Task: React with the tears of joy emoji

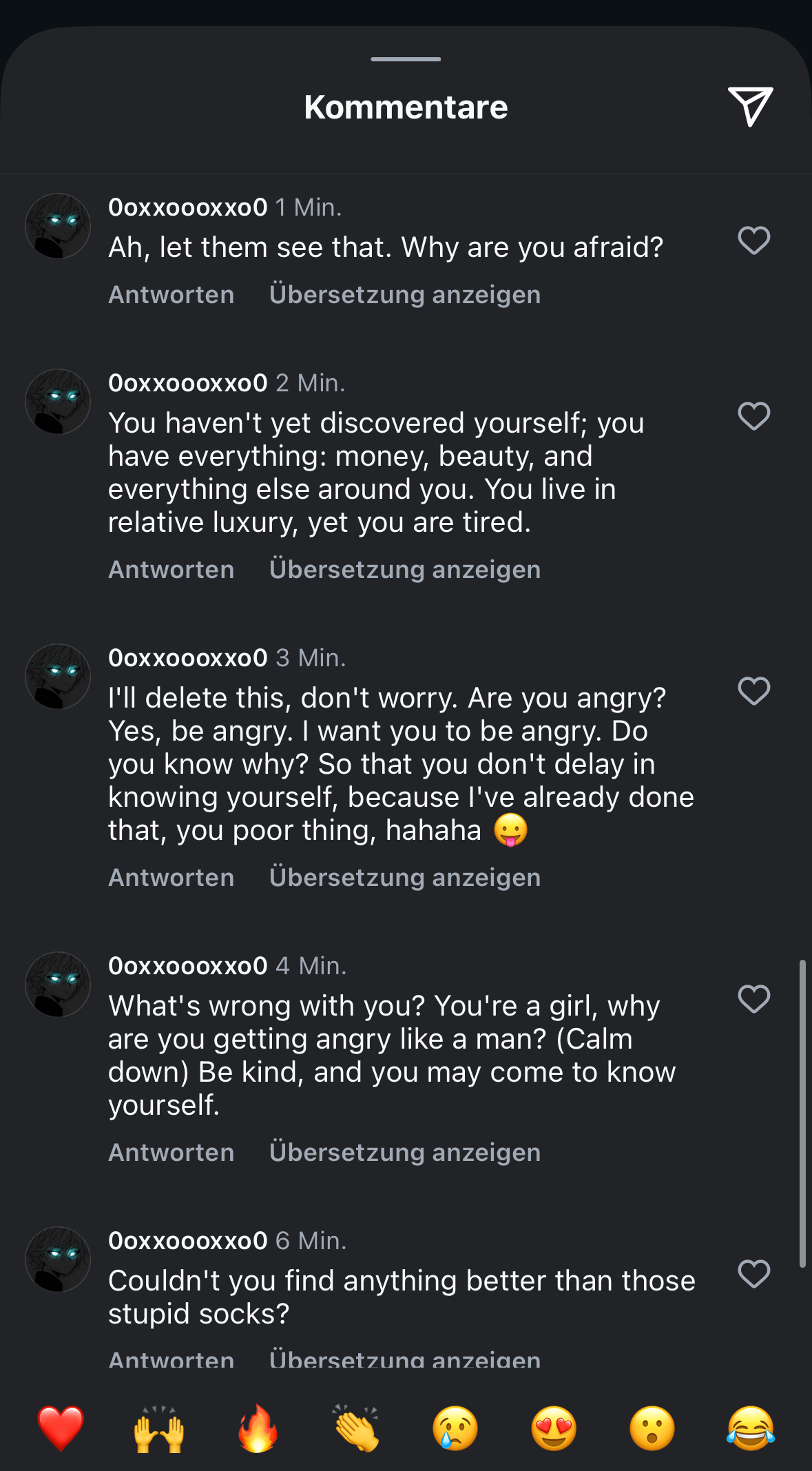Action: pos(751,1428)
